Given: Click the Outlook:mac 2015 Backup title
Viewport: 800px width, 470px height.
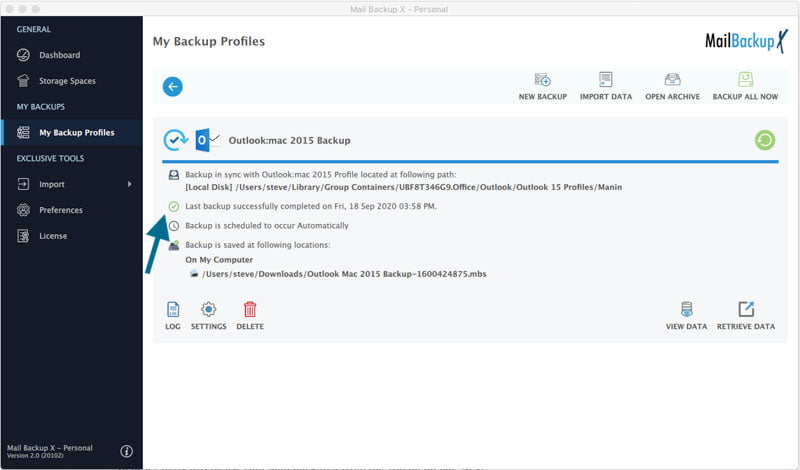Looking at the screenshot, I should [289, 140].
